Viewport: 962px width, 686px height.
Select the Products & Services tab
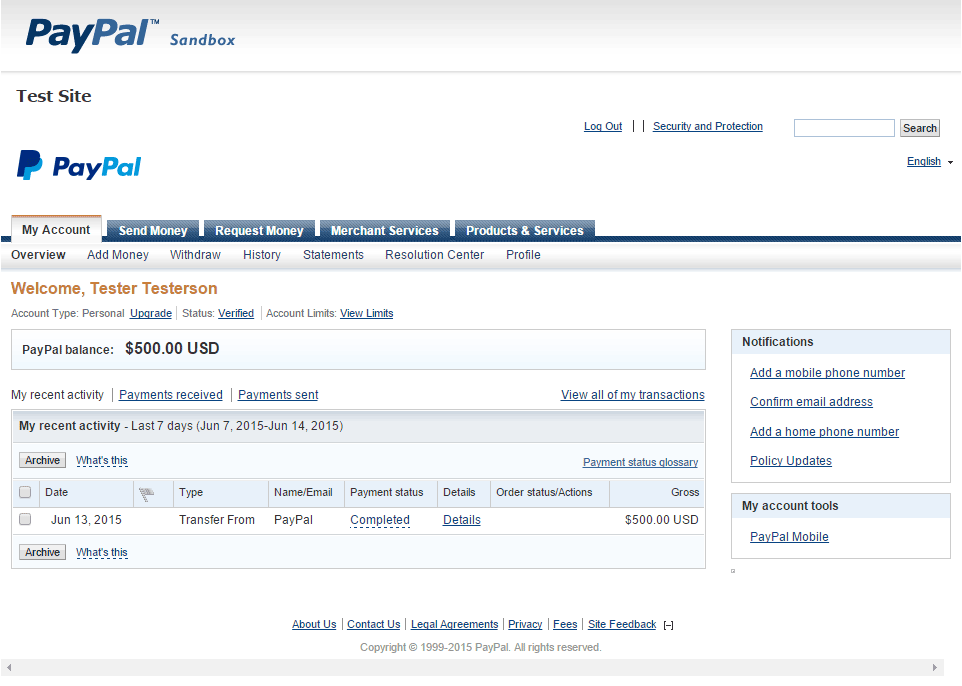(x=525, y=231)
